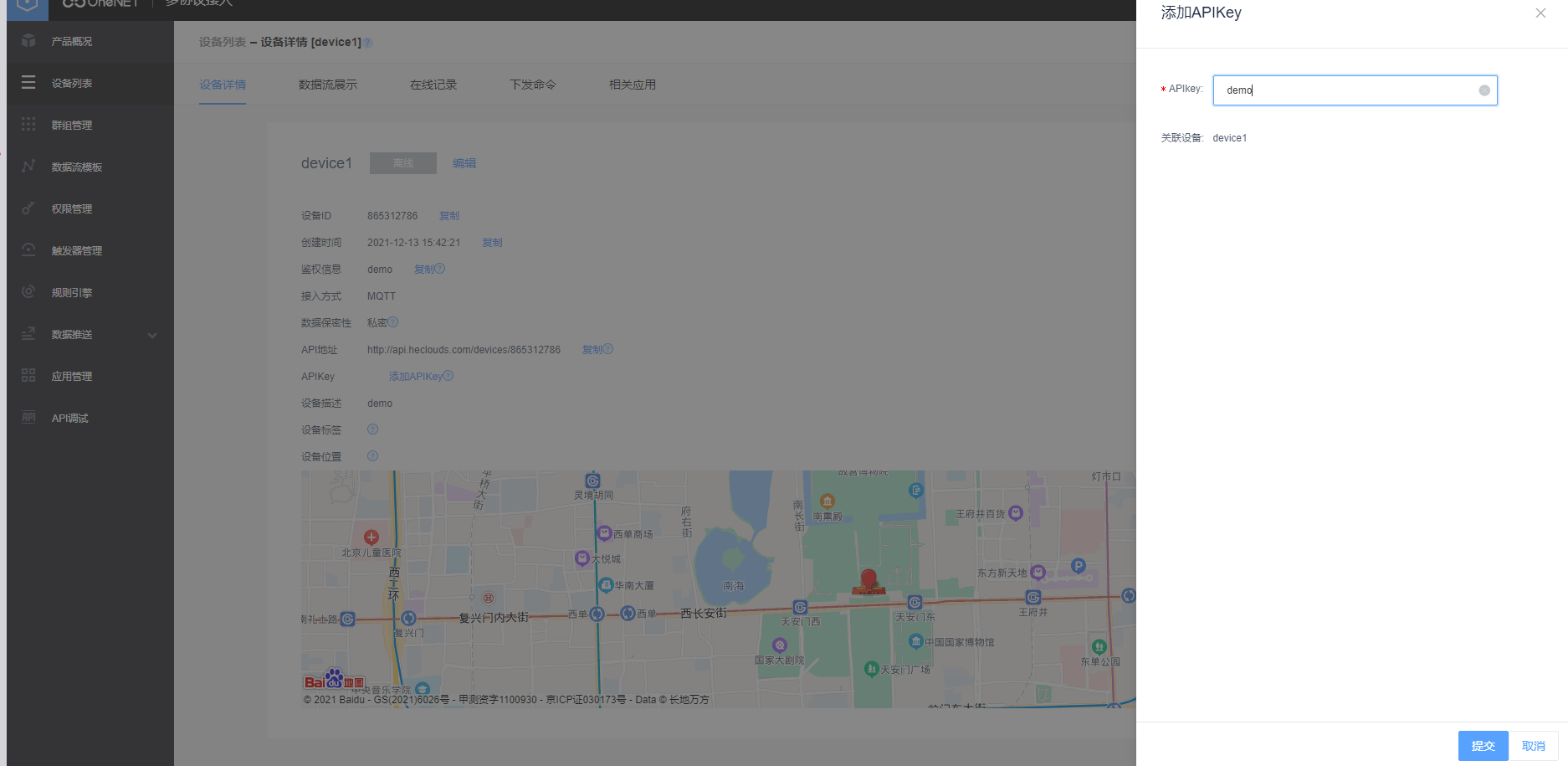The height and width of the screenshot is (766, 1568).
Task: Focus the APIkey input field
Action: click(x=1355, y=90)
